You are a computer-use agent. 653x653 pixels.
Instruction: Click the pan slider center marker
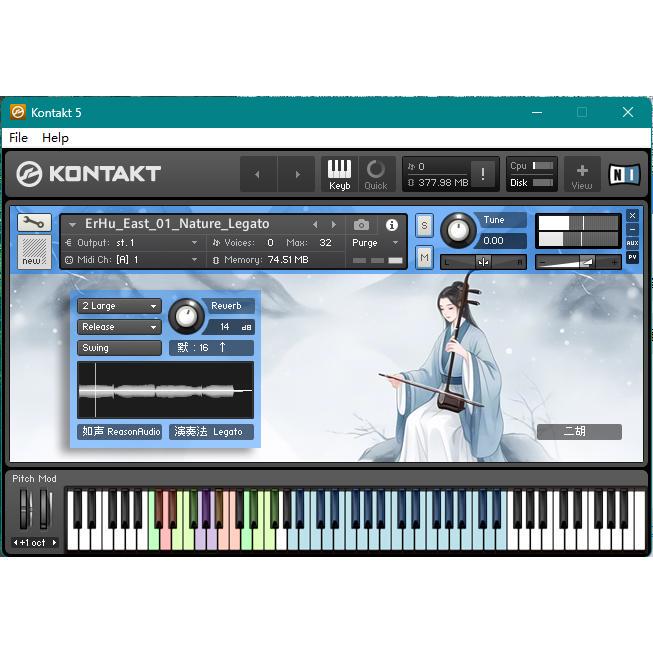point(483,262)
